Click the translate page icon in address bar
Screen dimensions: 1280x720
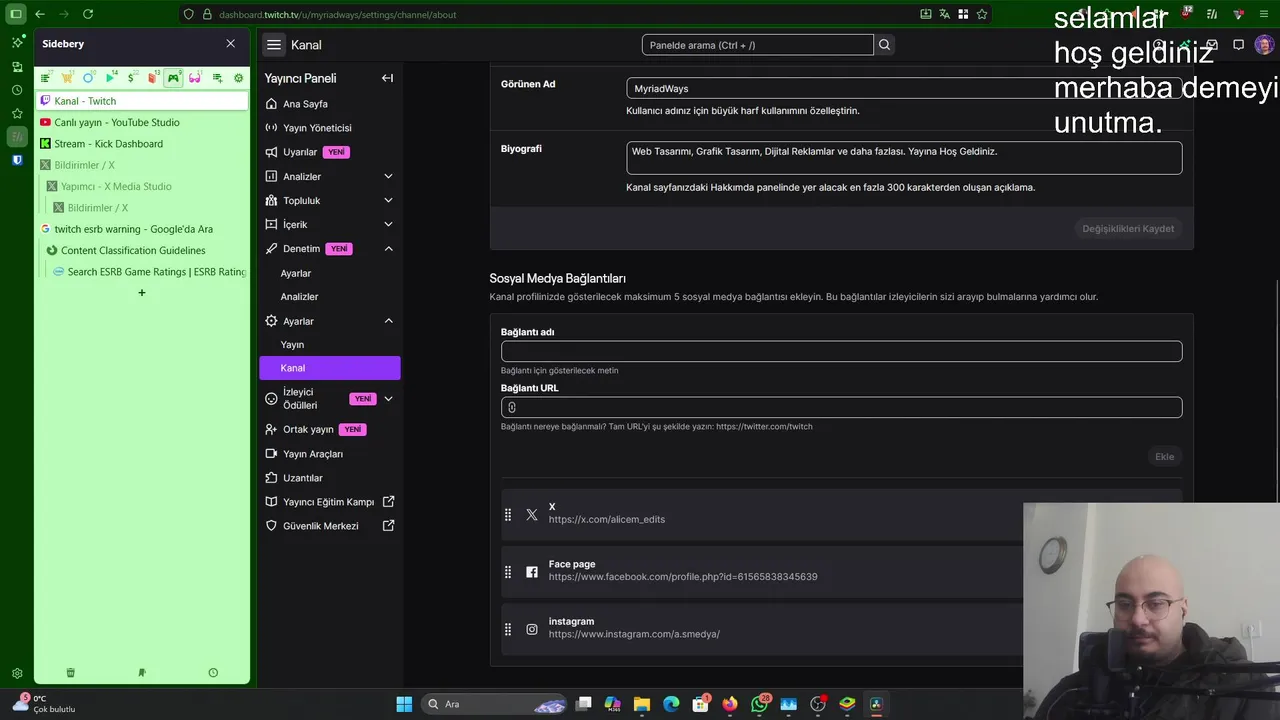click(x=944, y=14)
